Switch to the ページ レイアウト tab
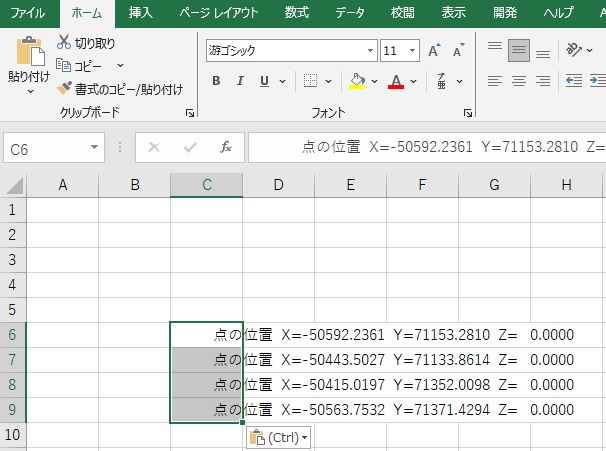606x451 pixels. [x=219, y=13]
